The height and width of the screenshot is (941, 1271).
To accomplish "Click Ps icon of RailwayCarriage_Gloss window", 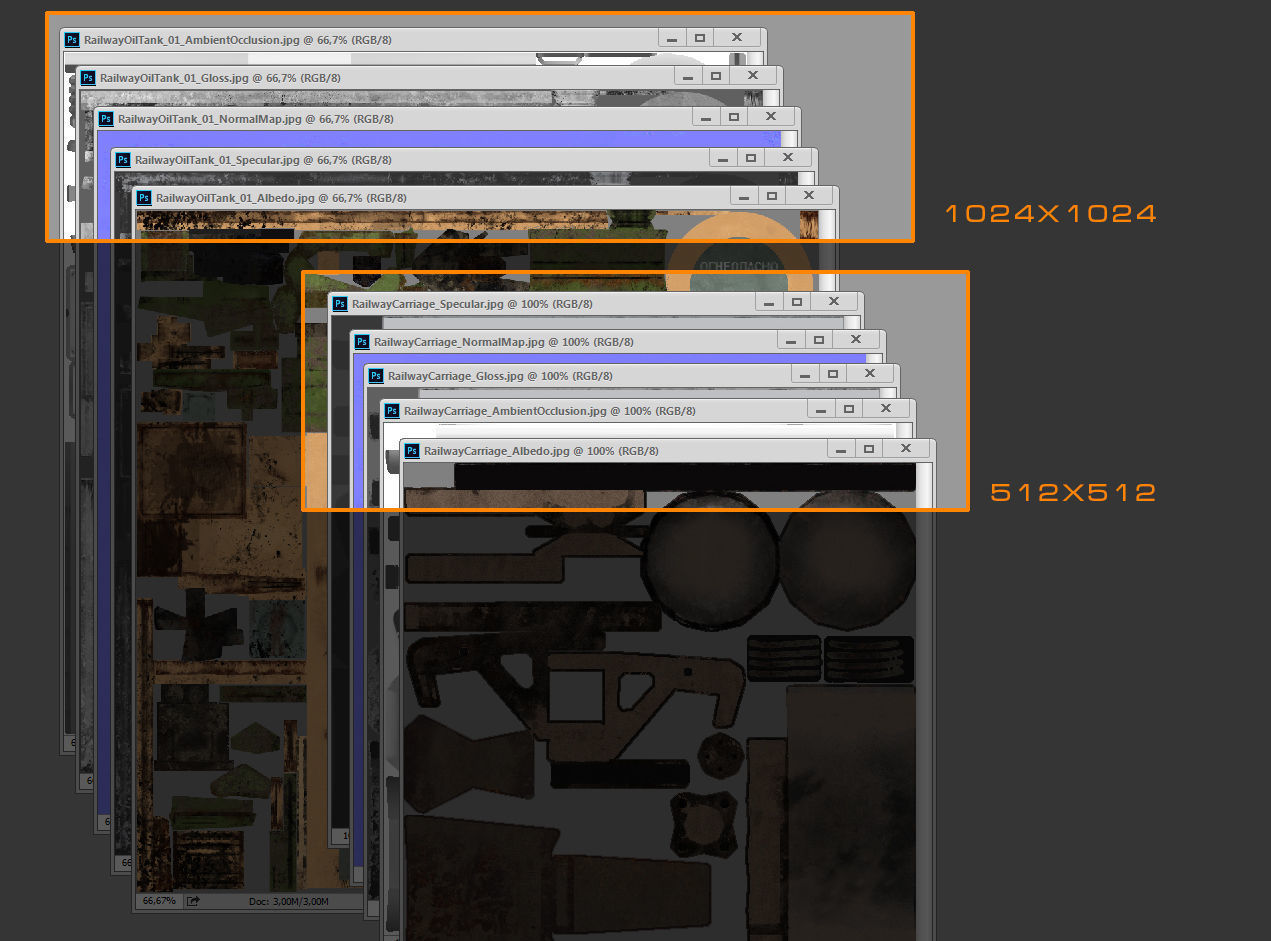I will 376,376.
